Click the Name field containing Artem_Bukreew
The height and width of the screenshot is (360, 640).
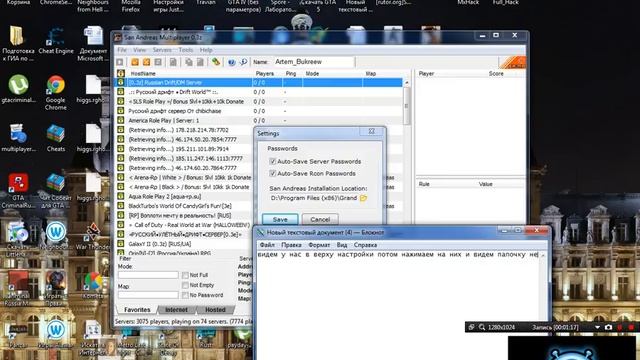[313, 62]
